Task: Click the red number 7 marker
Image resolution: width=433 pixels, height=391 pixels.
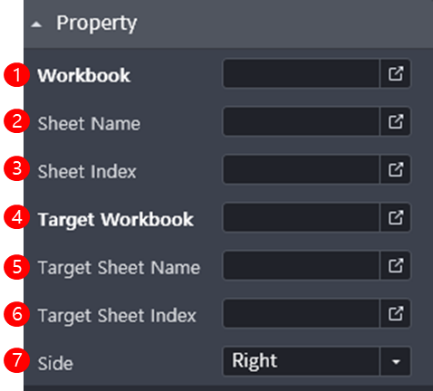Action: (x=17, y=361)
